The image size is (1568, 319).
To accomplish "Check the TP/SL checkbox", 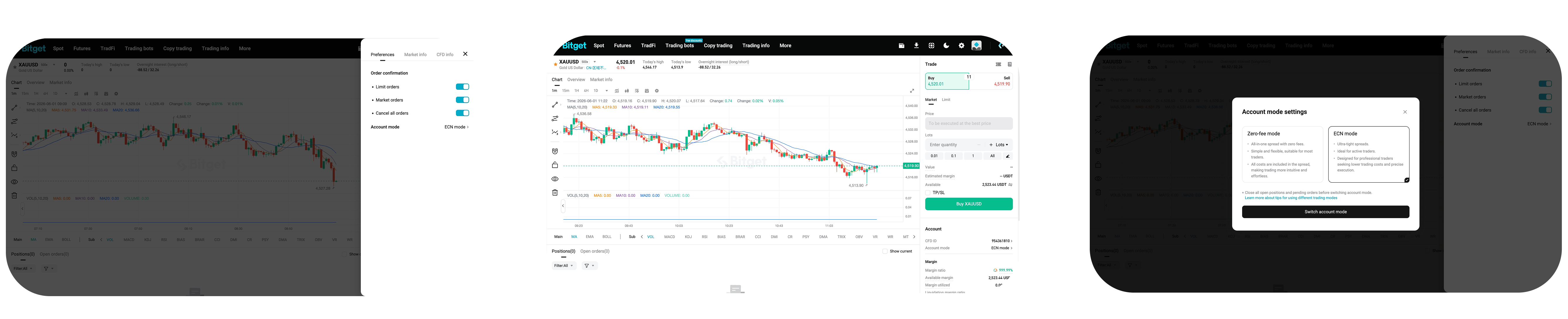I will [928, 192].
